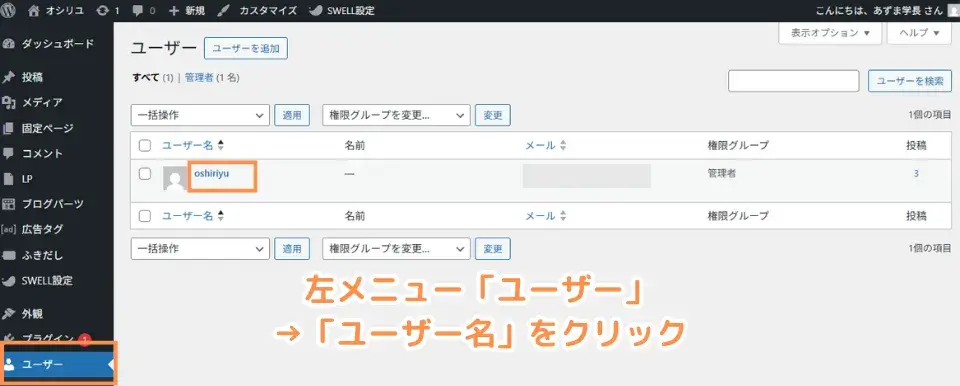Click the ユーザーを追加 button
The image size is (960, 386).
pos(246,49)
